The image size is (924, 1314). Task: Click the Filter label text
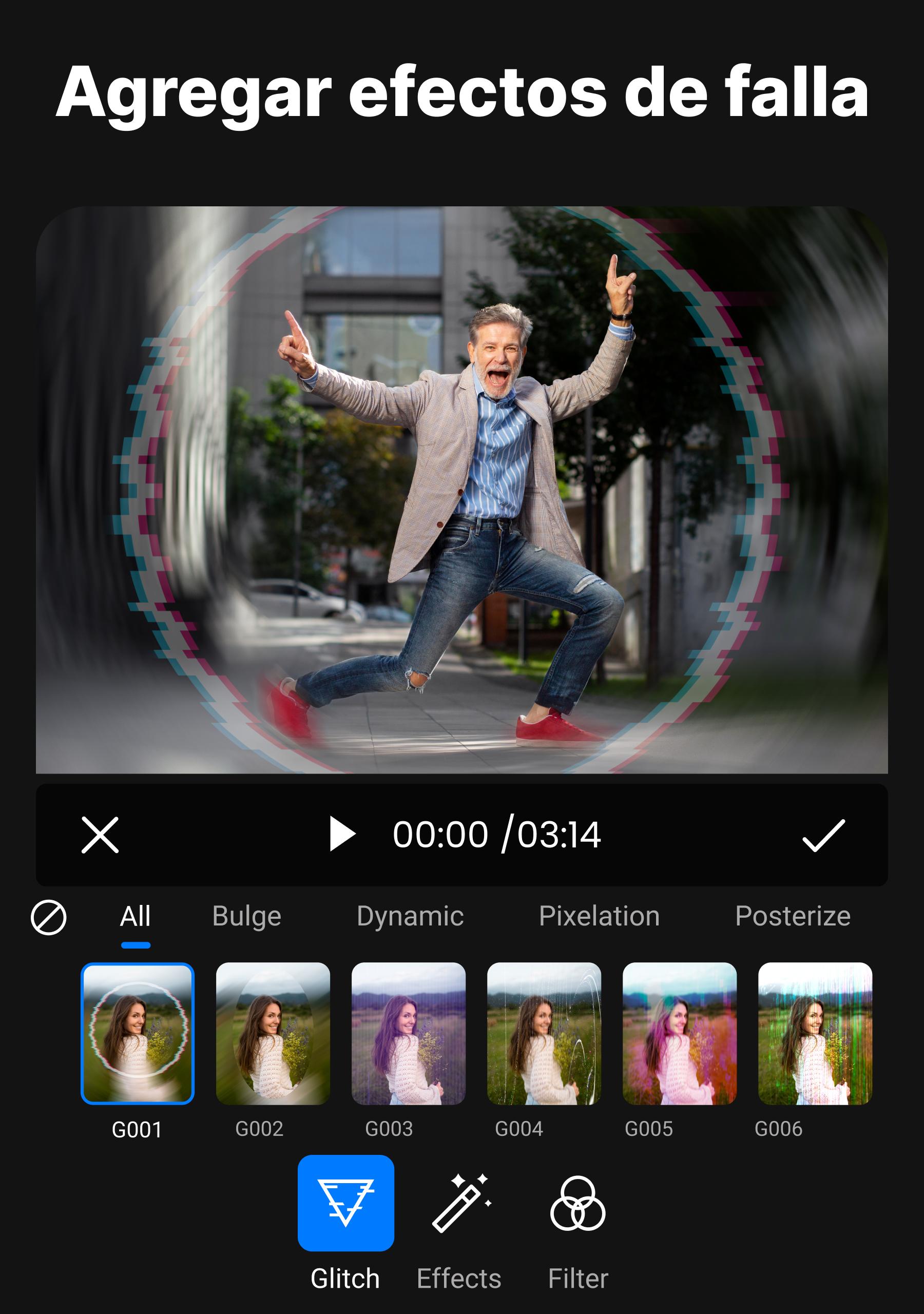click(x=578, y=1279)
